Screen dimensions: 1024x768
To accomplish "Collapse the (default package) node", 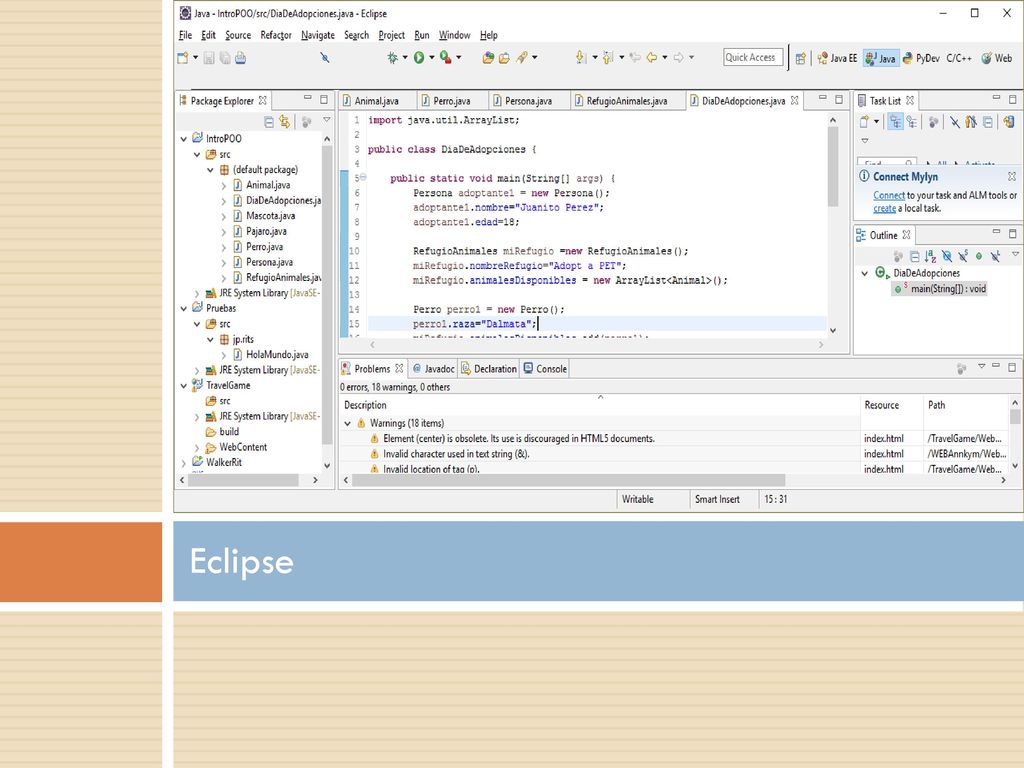I will [x=210, y=170].
